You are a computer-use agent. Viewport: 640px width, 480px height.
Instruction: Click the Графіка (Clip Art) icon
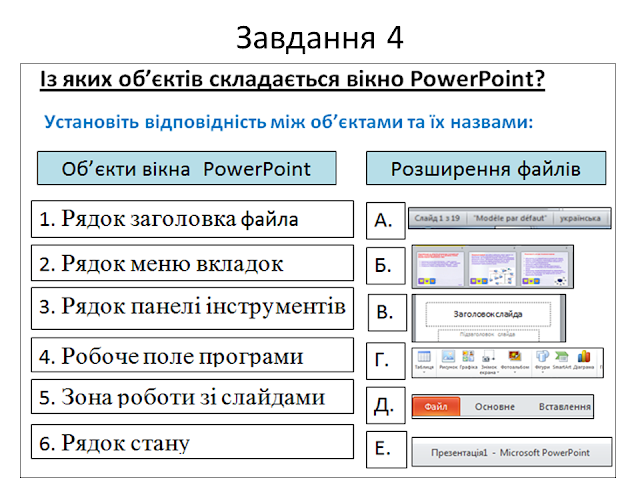468,356
